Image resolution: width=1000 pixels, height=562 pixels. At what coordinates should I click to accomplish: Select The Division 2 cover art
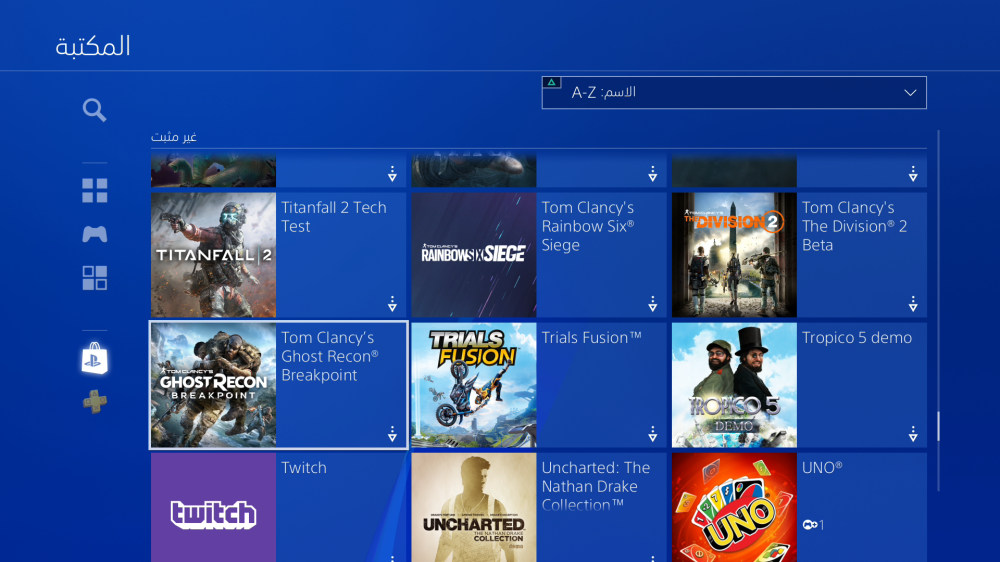(x=734, y=255)
